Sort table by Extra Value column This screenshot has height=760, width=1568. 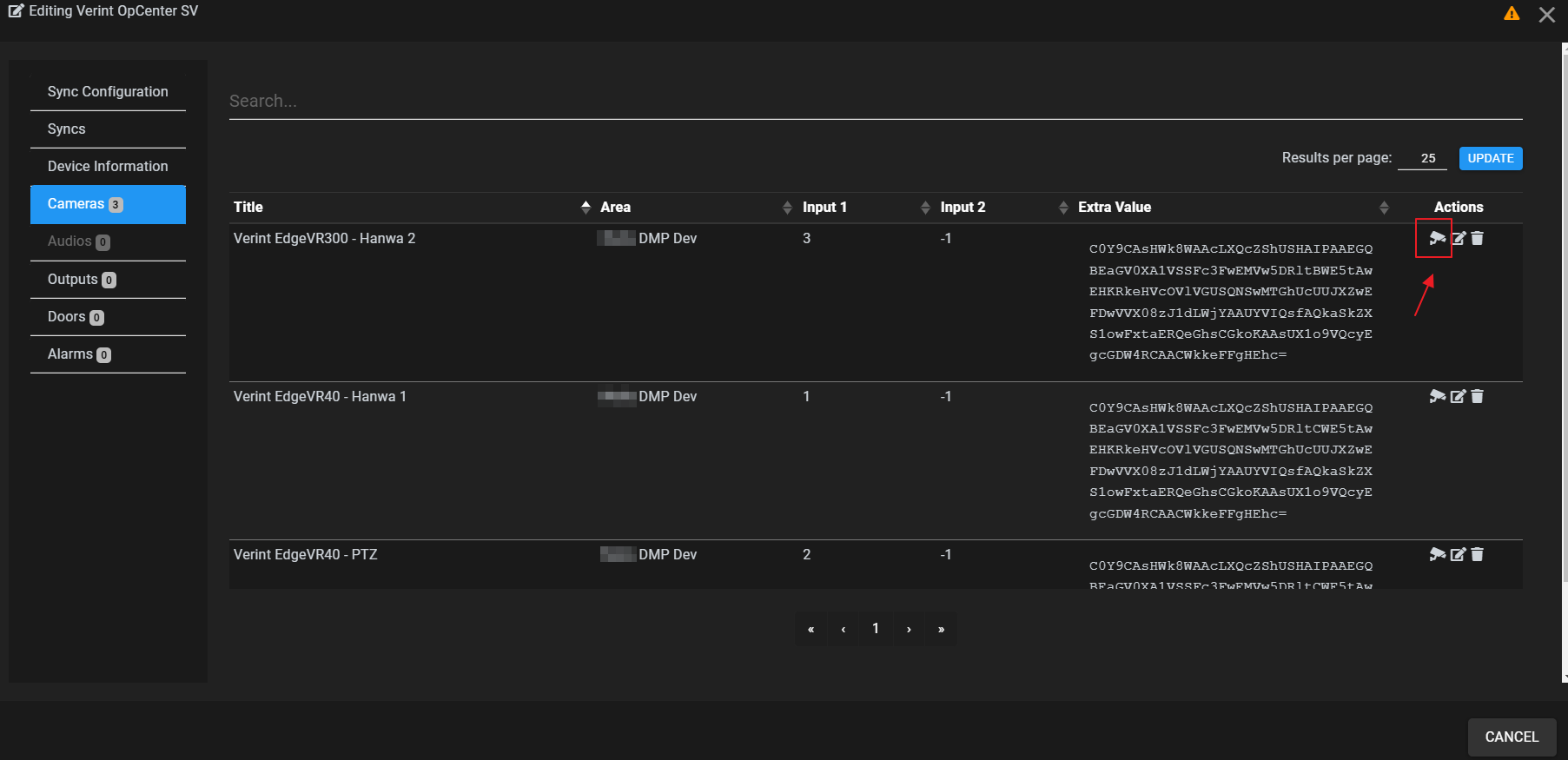pyautogui.click(x=1384, y=207)
